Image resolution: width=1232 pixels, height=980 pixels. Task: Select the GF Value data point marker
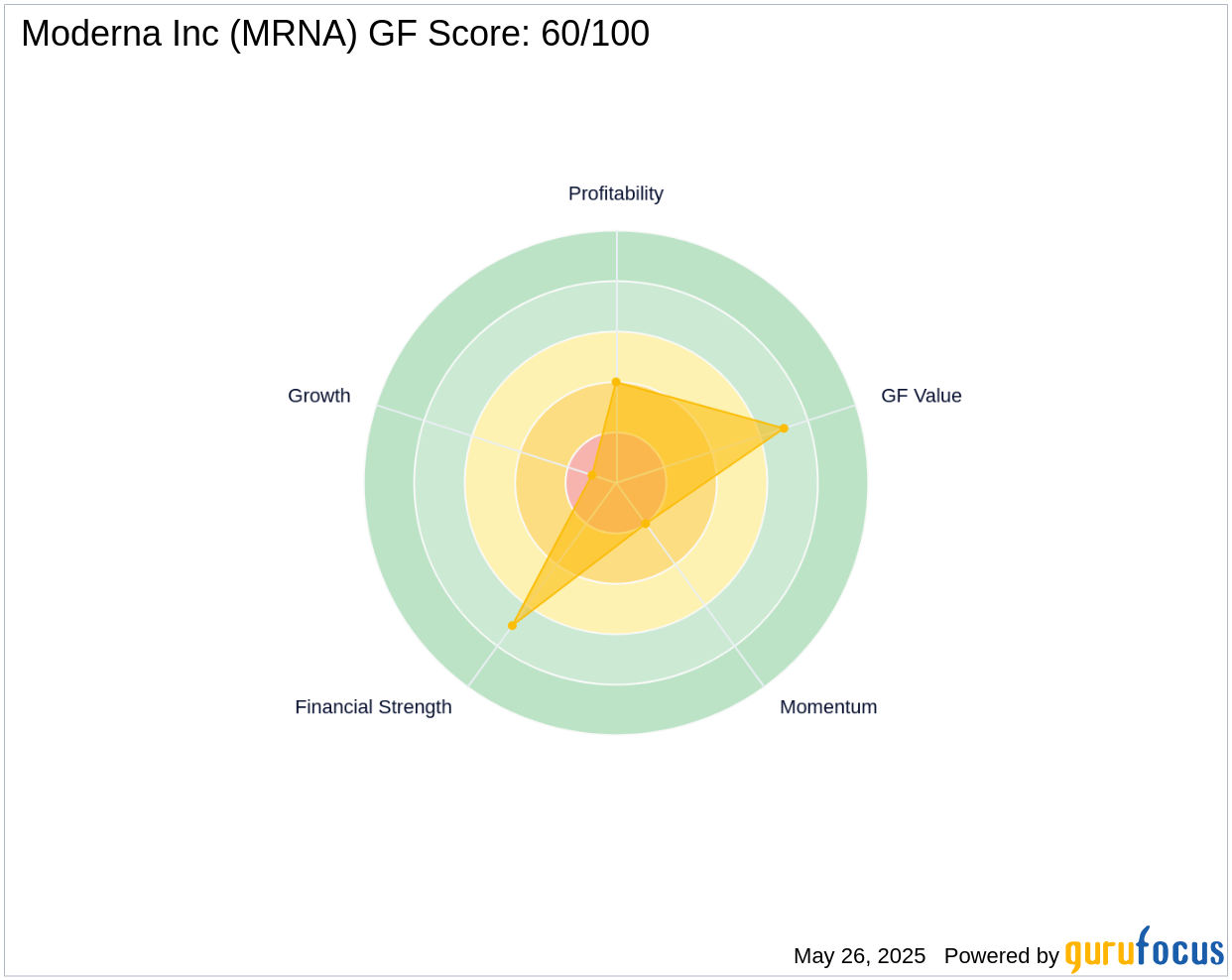coord(784,429)
